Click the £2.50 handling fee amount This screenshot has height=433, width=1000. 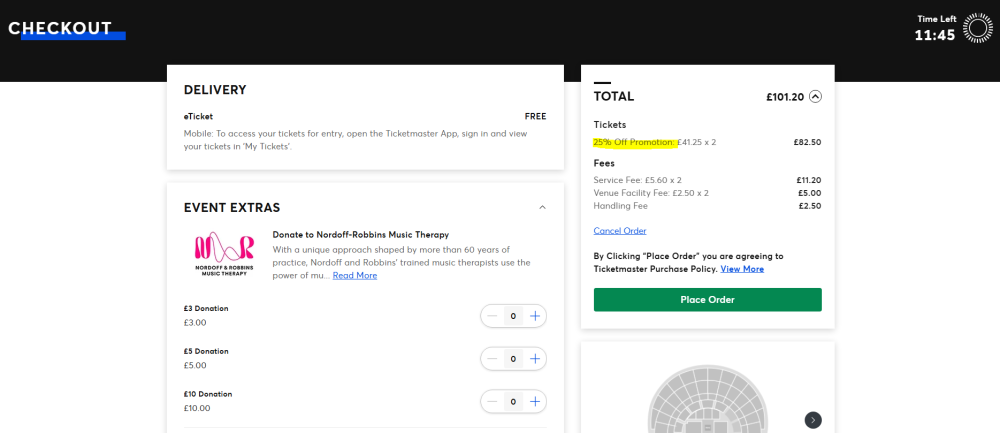pyautogui.click(x=809, y=206)
